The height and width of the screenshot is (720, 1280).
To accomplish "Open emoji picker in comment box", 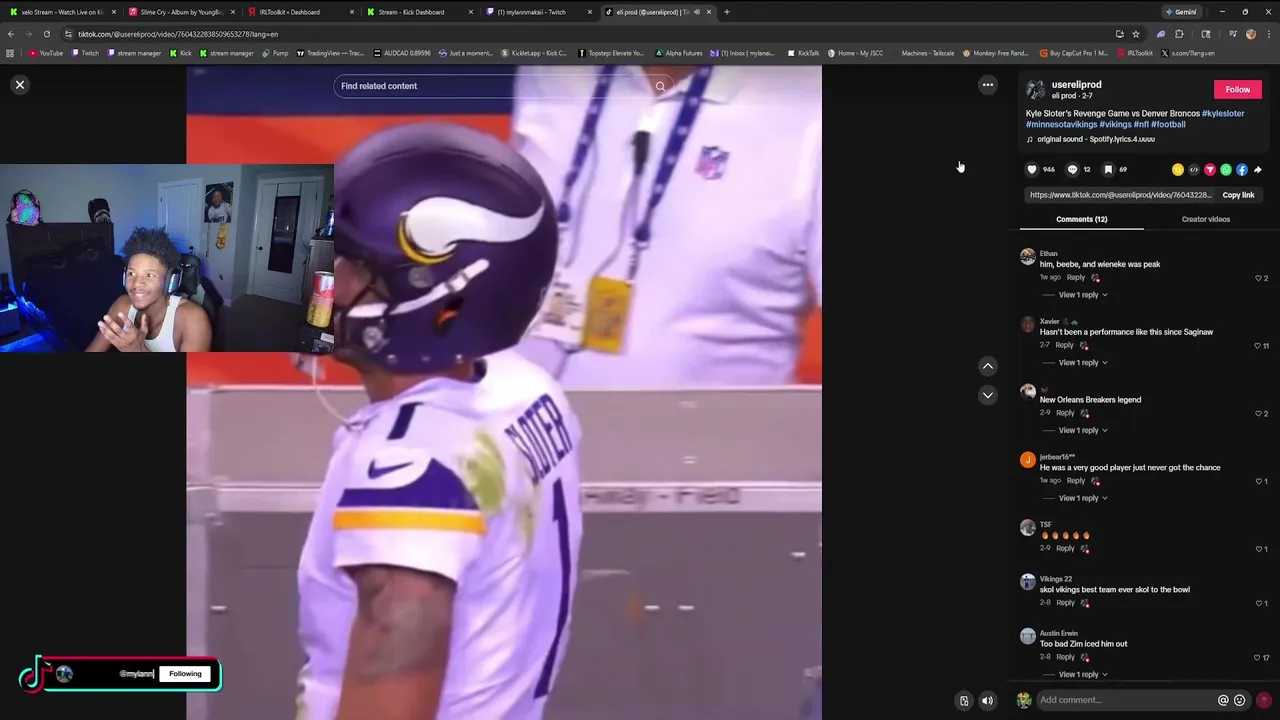I will 1240,700.
